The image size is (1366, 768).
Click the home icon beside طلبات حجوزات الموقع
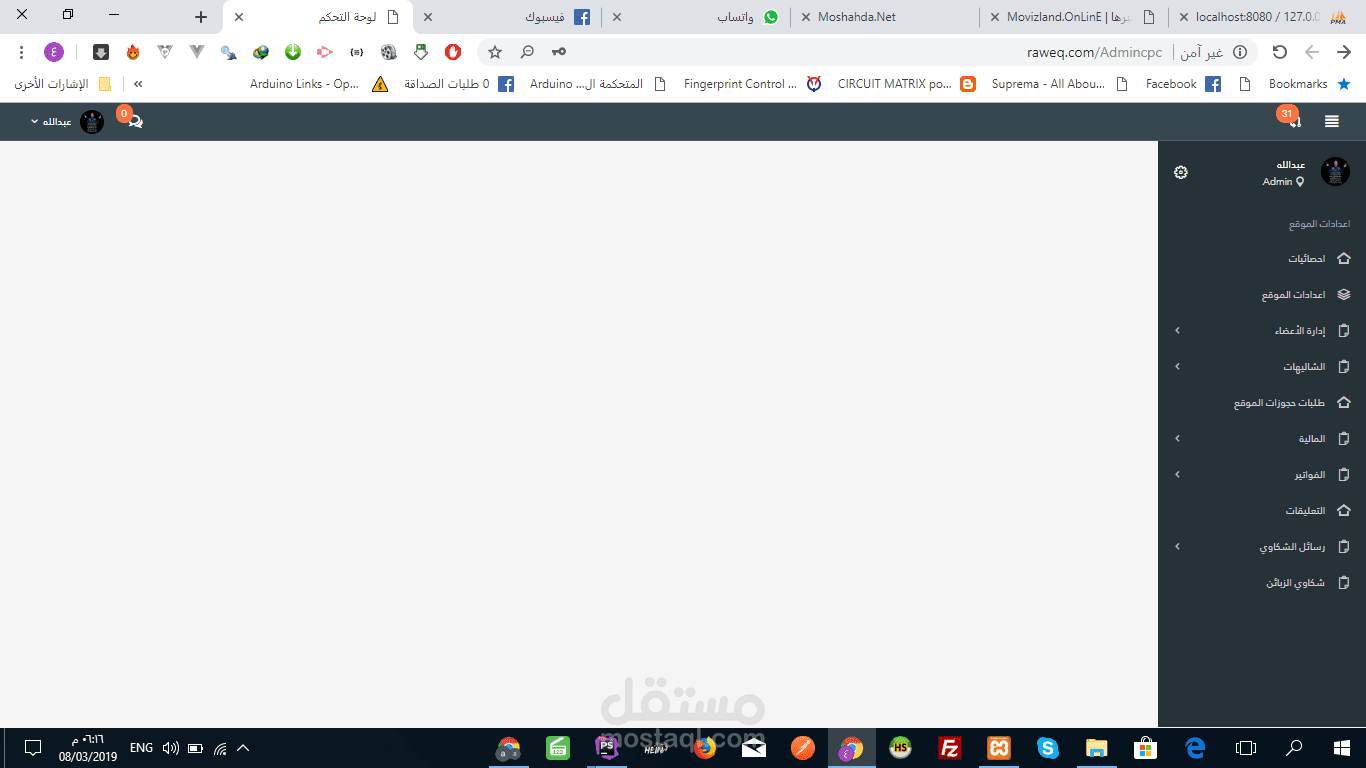coord(1343,403)
